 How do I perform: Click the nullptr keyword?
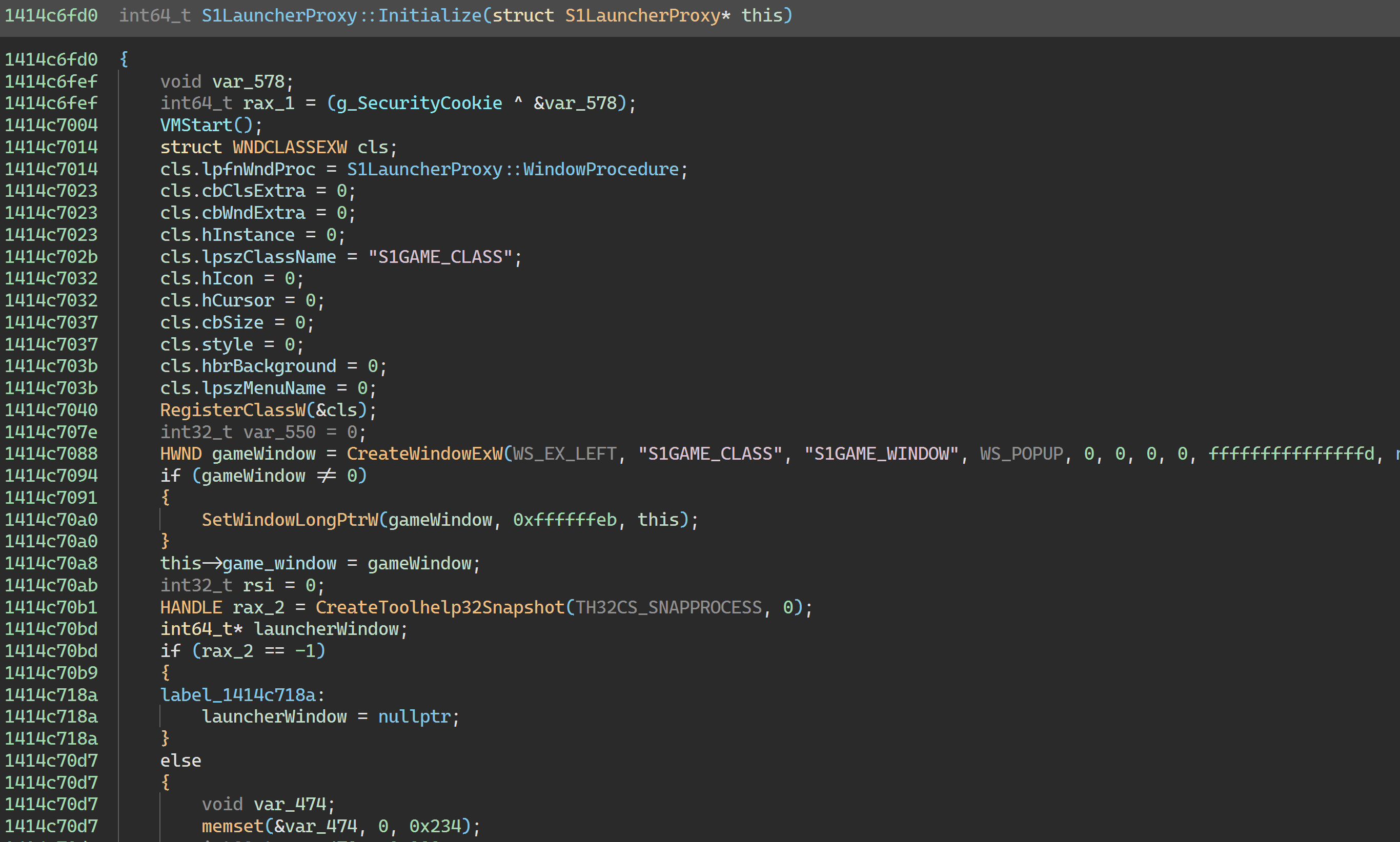(414, 716)
